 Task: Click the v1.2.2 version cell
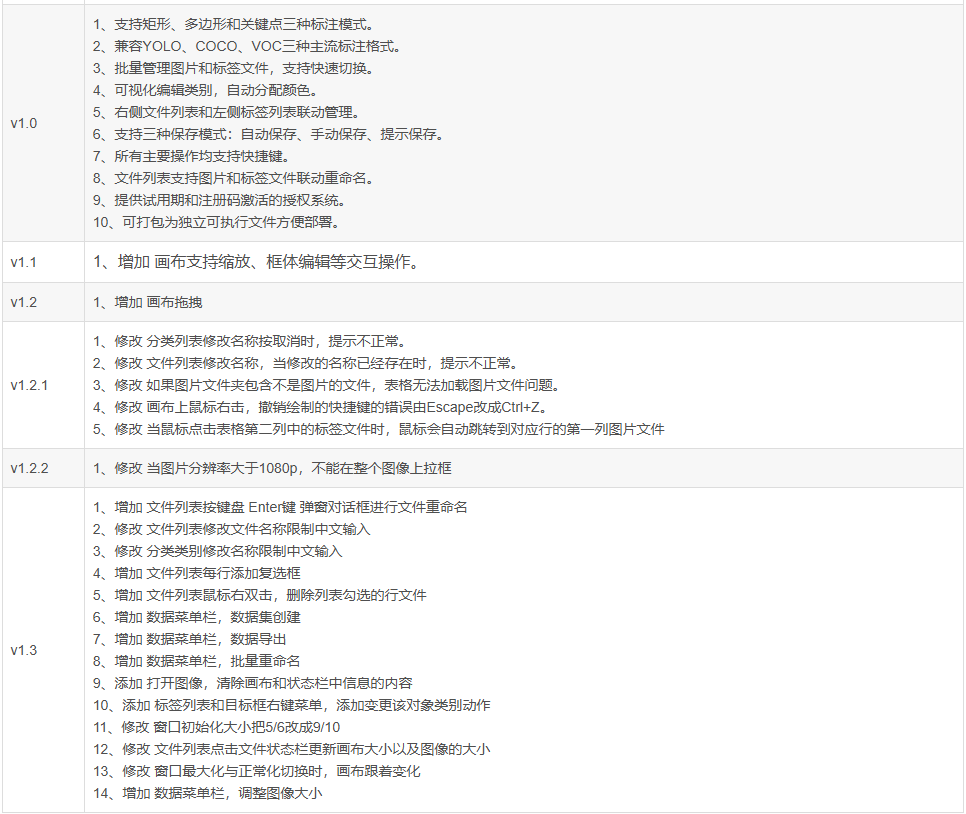(29, 468)
